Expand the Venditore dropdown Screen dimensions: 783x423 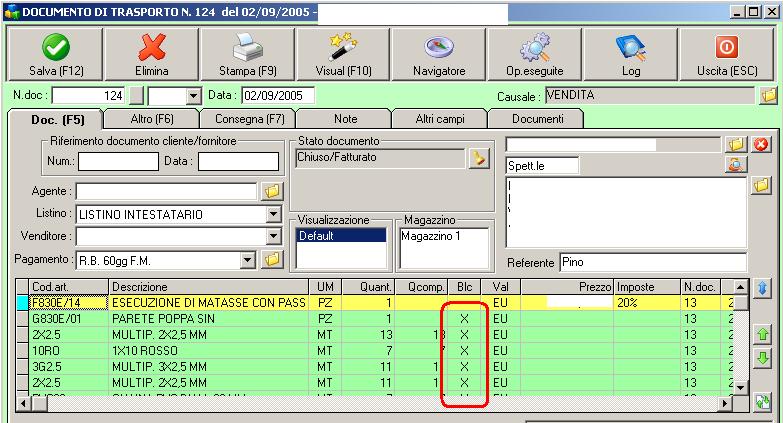pos(273,236)
